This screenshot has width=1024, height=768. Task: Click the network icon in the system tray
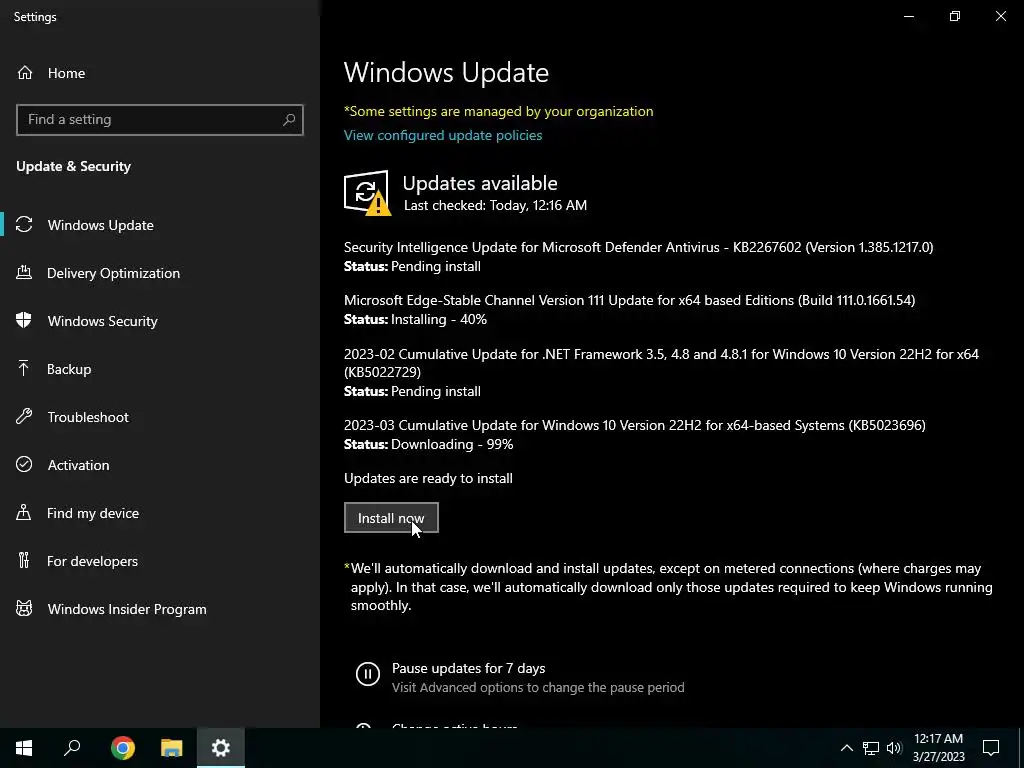point(871,748)
